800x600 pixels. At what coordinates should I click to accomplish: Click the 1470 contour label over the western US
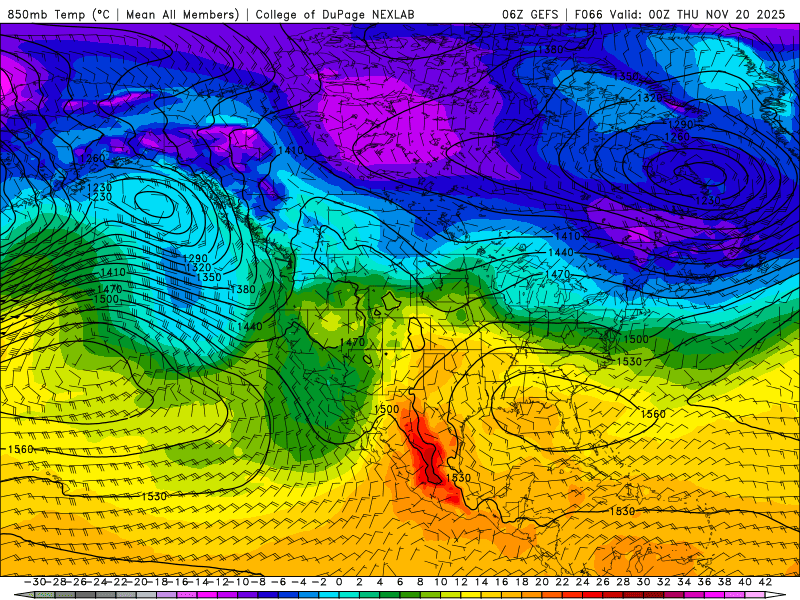pos(353,342)
